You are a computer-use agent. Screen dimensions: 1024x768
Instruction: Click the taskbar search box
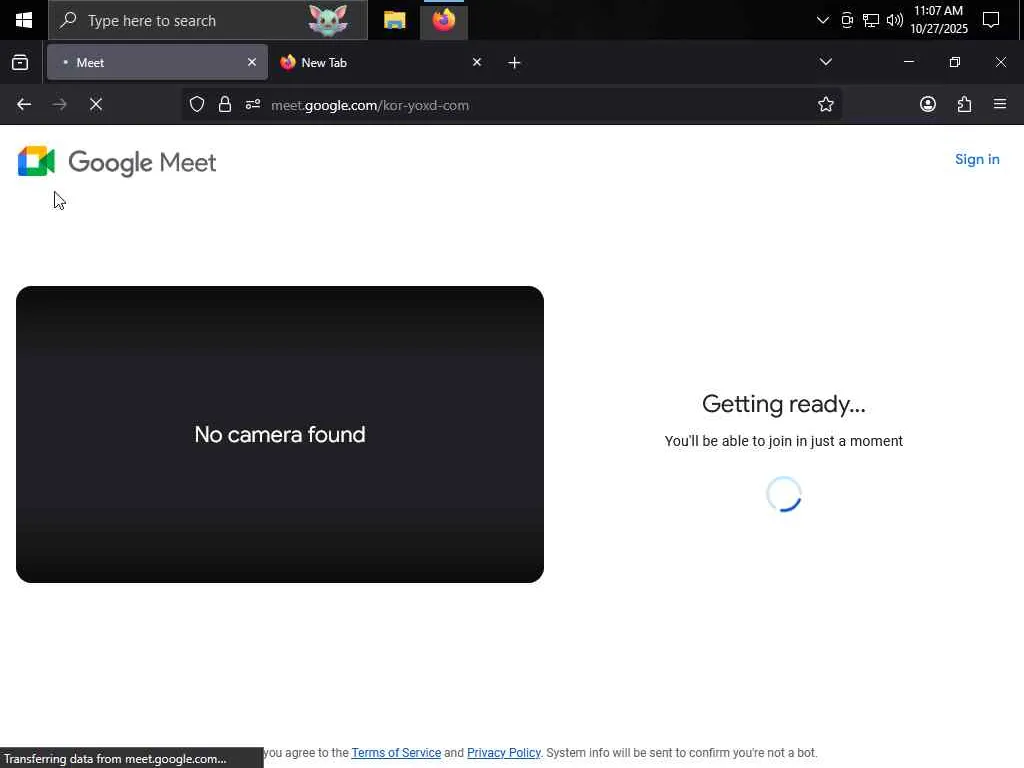tap(208, 20)
